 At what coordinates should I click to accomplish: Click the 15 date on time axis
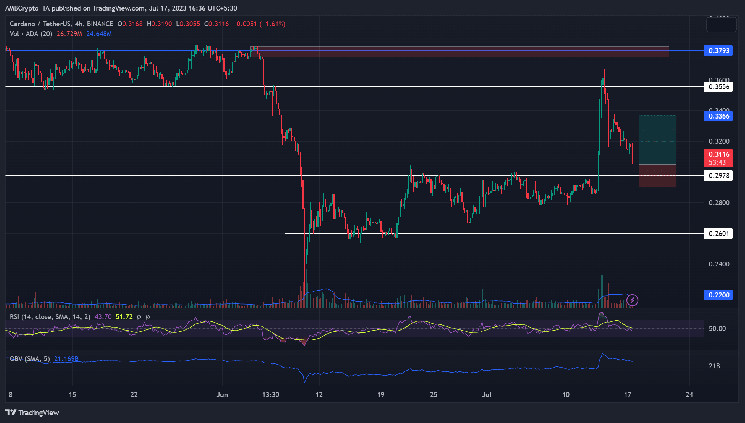pyautogui.click(x=72, y=394)
